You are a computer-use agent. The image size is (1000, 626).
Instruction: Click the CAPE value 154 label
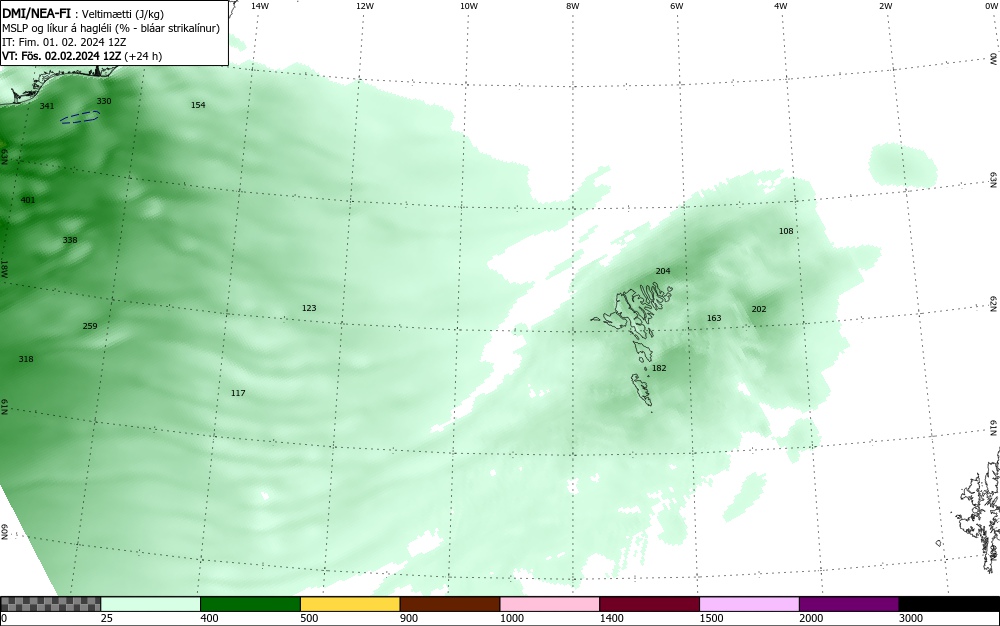(x=198, y=105)
